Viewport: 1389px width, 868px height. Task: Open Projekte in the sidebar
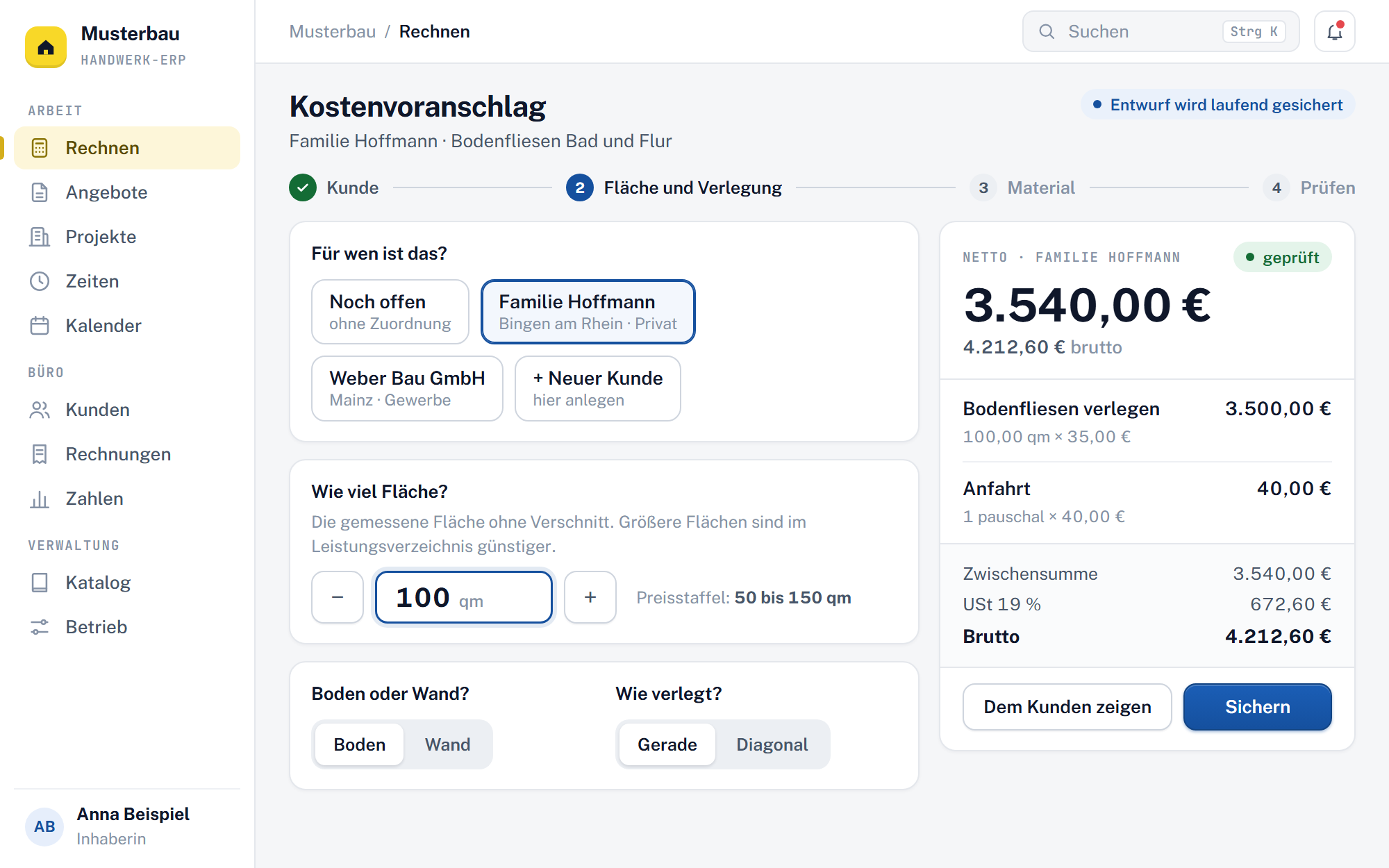[127, 237]
